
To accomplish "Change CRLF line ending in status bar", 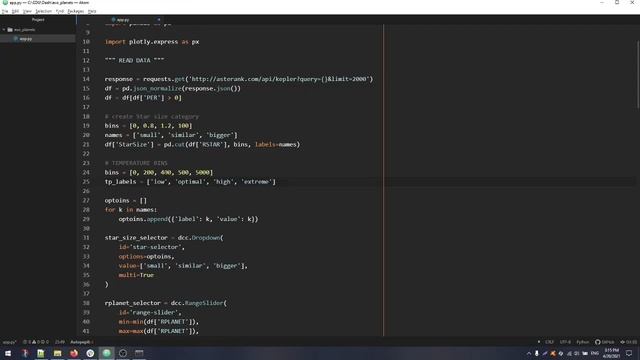I will [x=549, y=342].
